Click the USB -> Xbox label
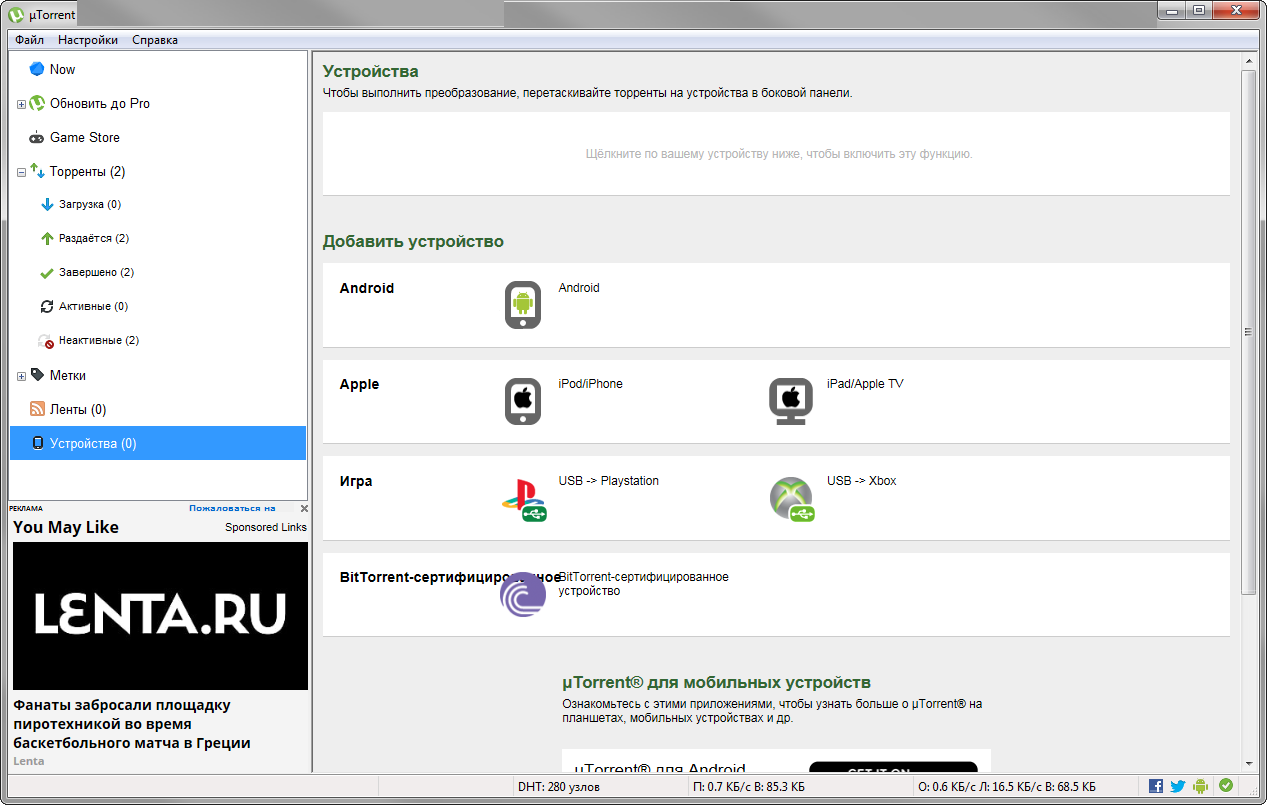1267x805 pixels. tap(861, 481)
